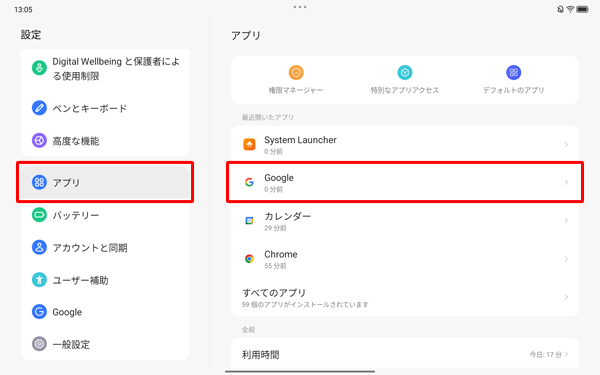Click 59 個のアプリがインストールされています text
This screenshot has height=375, width=600.
tap(305, 305)
